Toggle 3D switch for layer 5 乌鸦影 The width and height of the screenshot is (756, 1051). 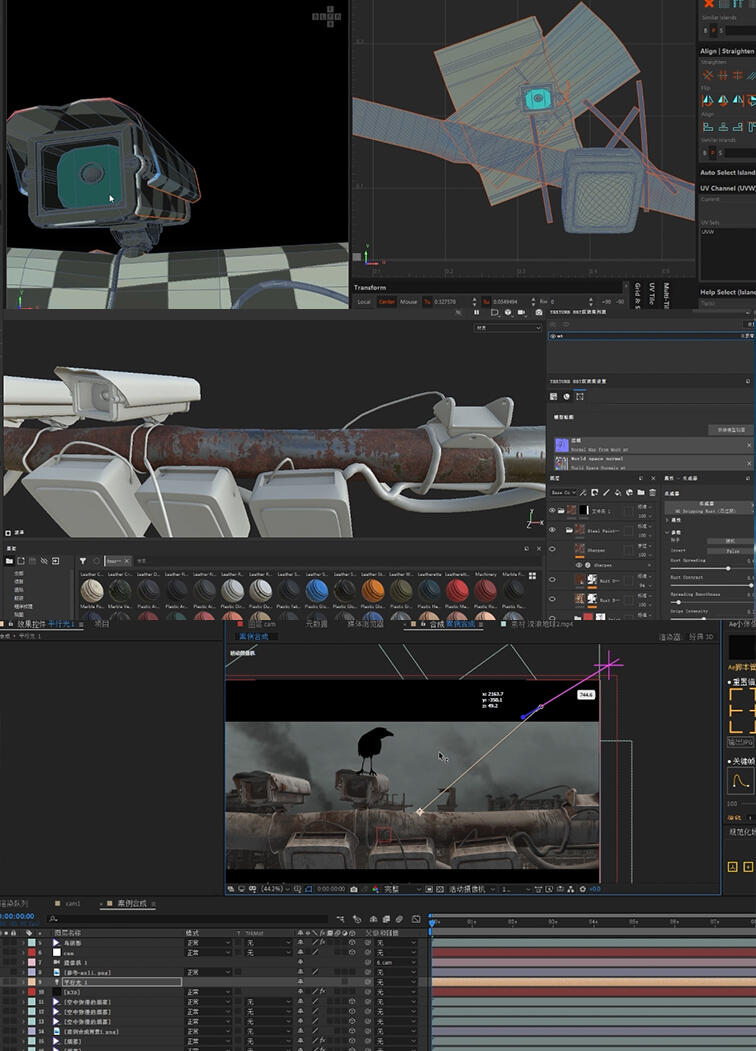[x=353, y=942]
